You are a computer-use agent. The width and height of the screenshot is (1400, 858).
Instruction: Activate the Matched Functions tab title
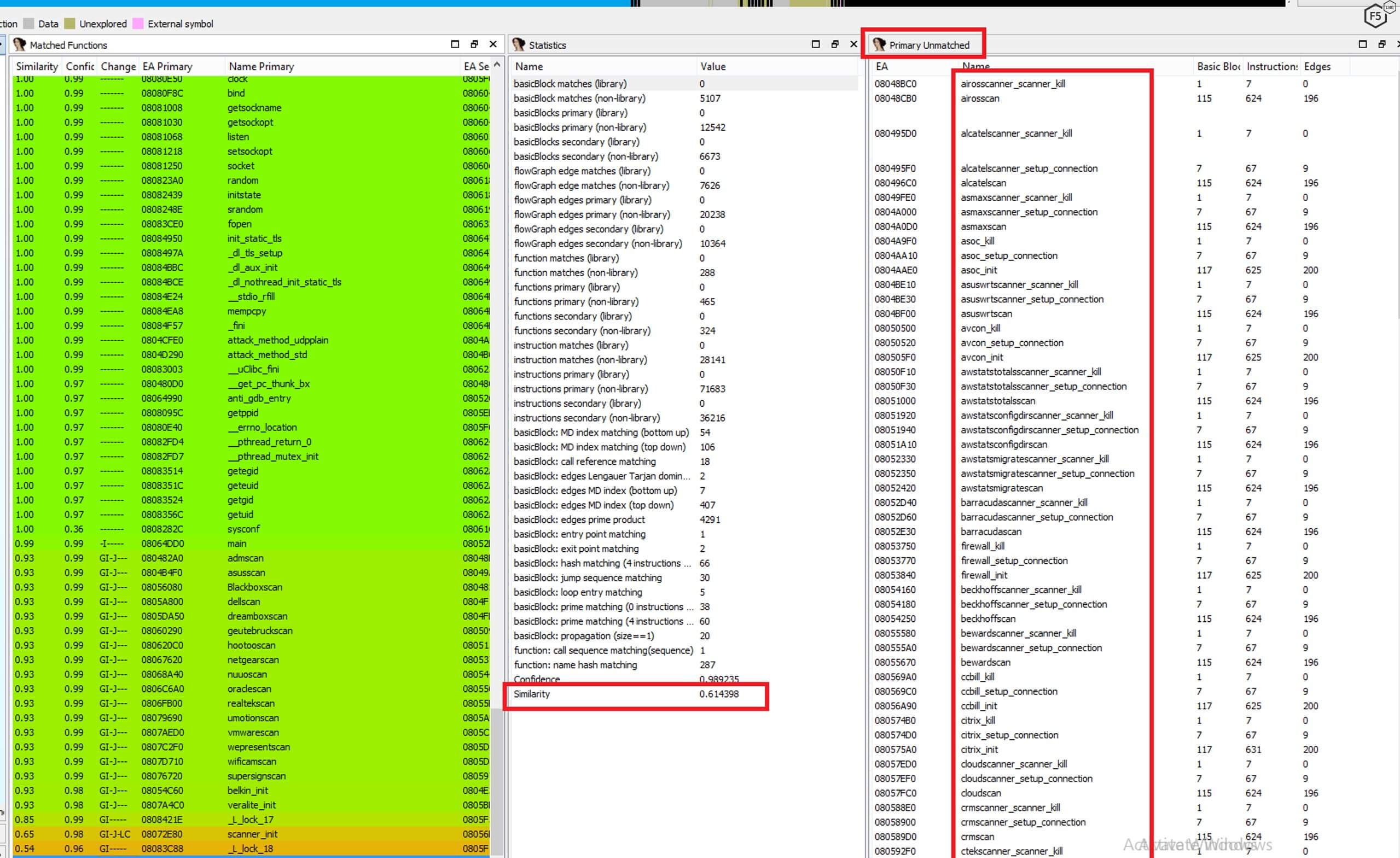68,45
